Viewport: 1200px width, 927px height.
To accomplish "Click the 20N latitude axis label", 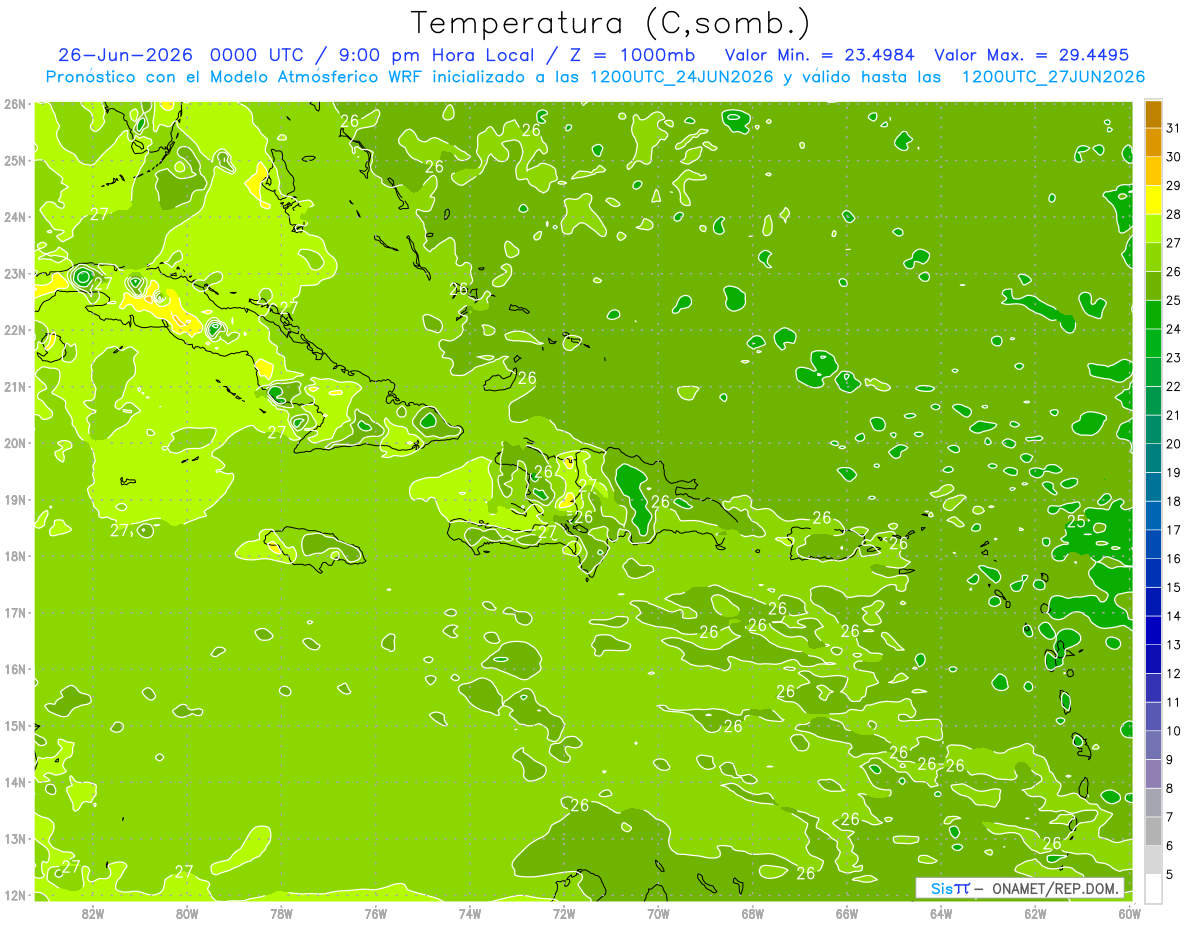I will point(15,443).
